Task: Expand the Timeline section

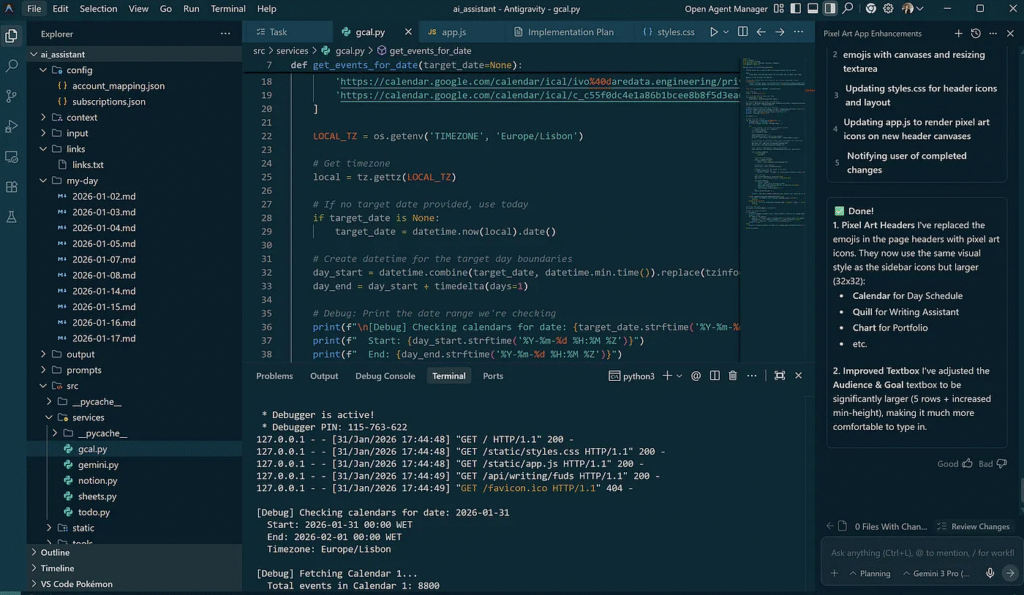Action: [57, 568]
